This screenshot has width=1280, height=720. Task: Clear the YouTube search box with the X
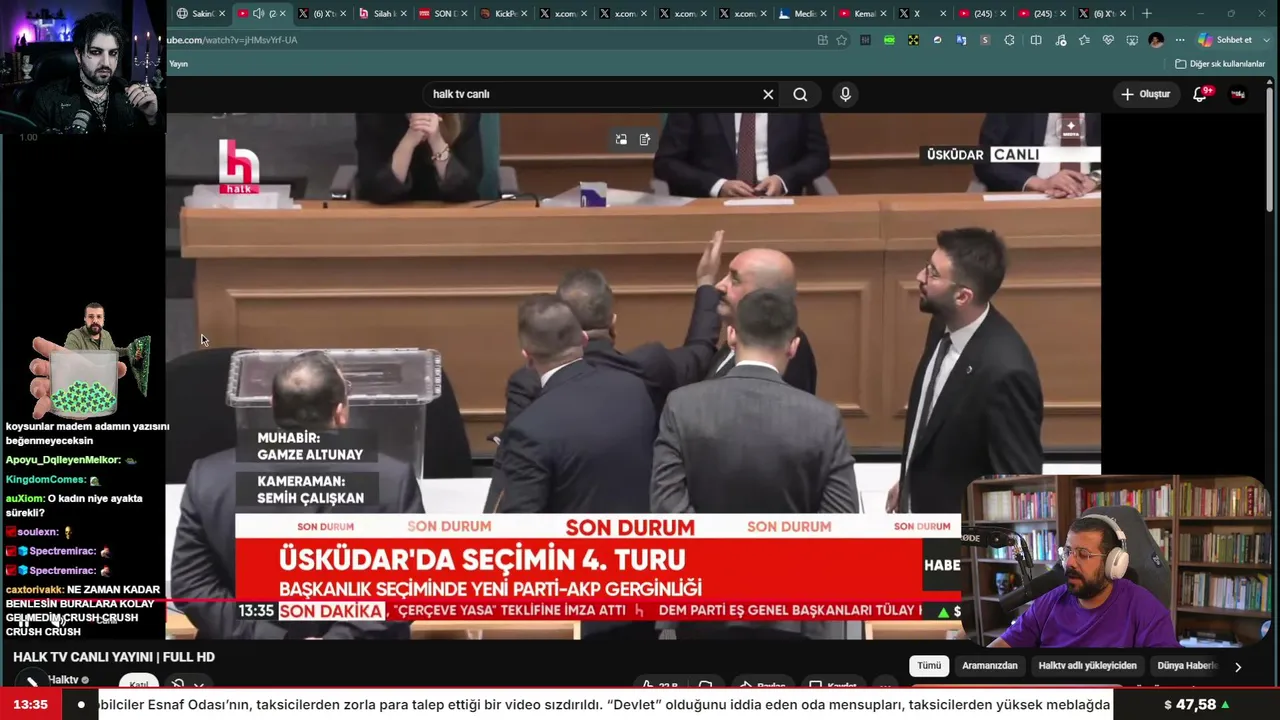(768, 94)
